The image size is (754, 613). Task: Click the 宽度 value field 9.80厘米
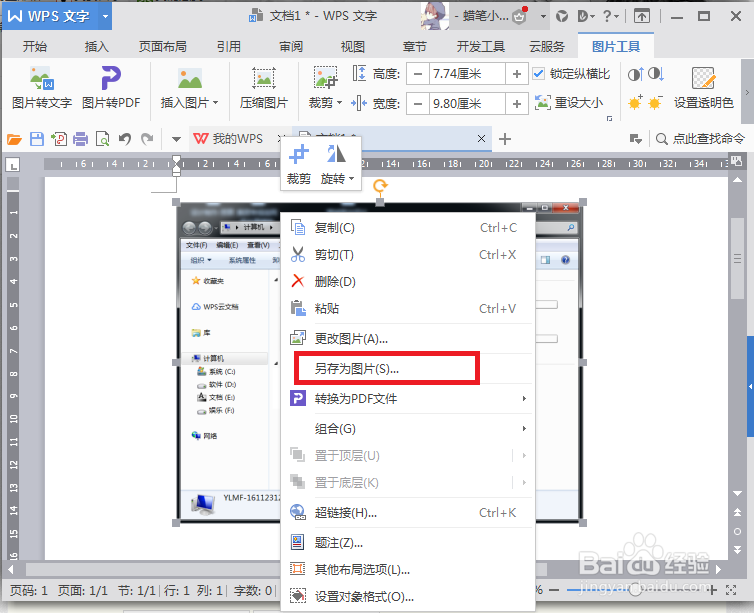pyautogui.click(x=467, y=103)
